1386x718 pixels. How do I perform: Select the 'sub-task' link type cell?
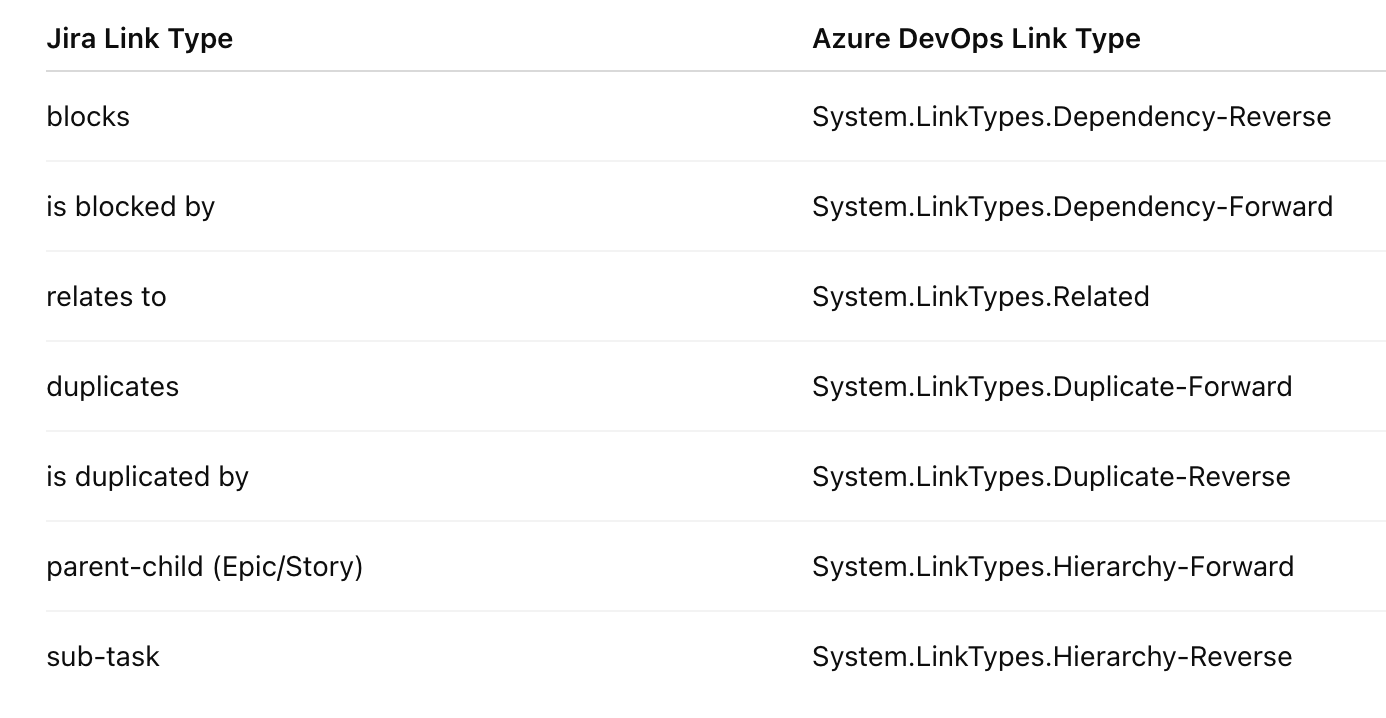(103, 657)
